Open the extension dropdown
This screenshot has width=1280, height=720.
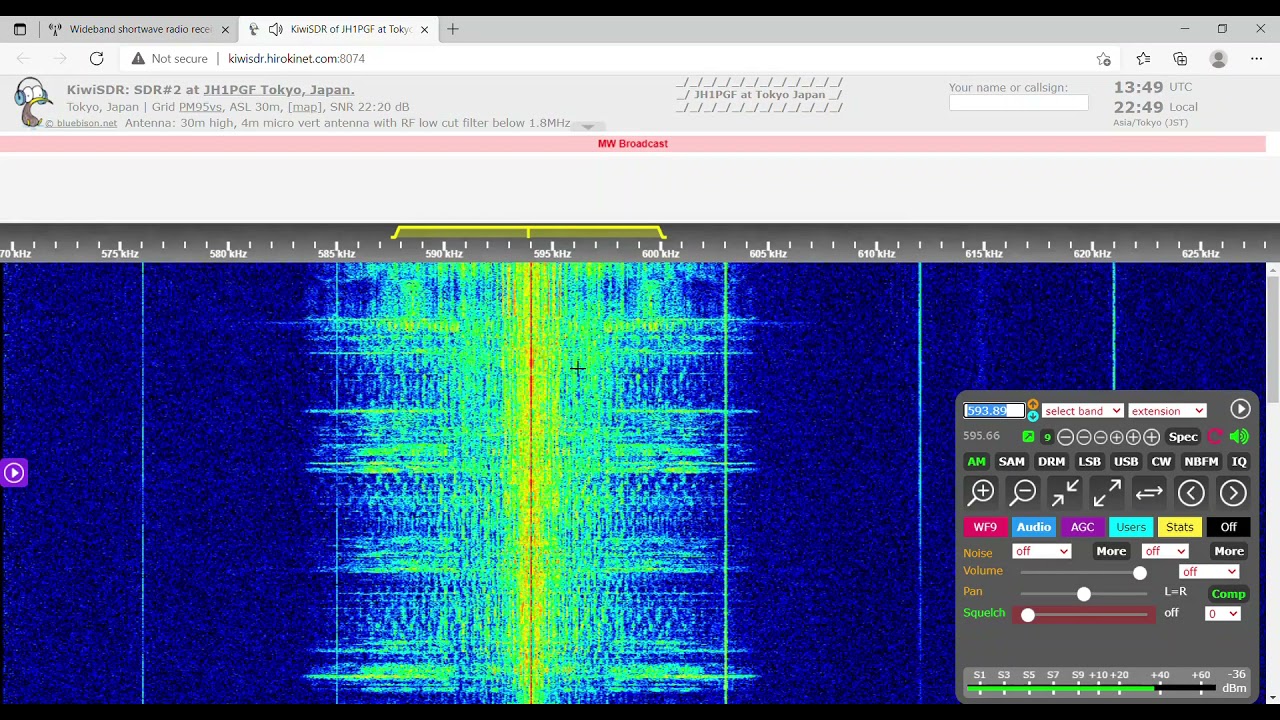pos(1167,411)
